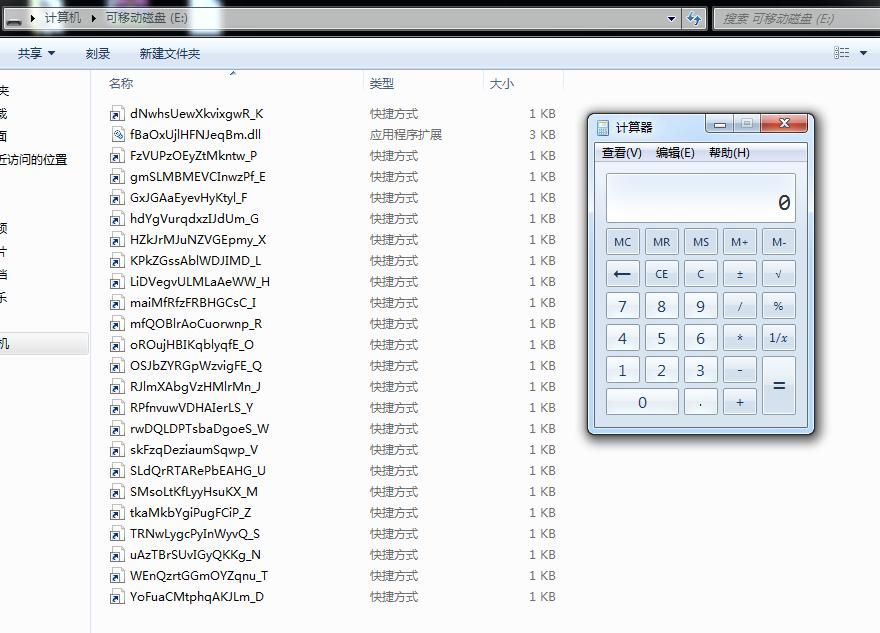The image size is (880, 633).
Task: Click the 新建文件夹 button
Action: pyautogui.click(x=169, y=53)
